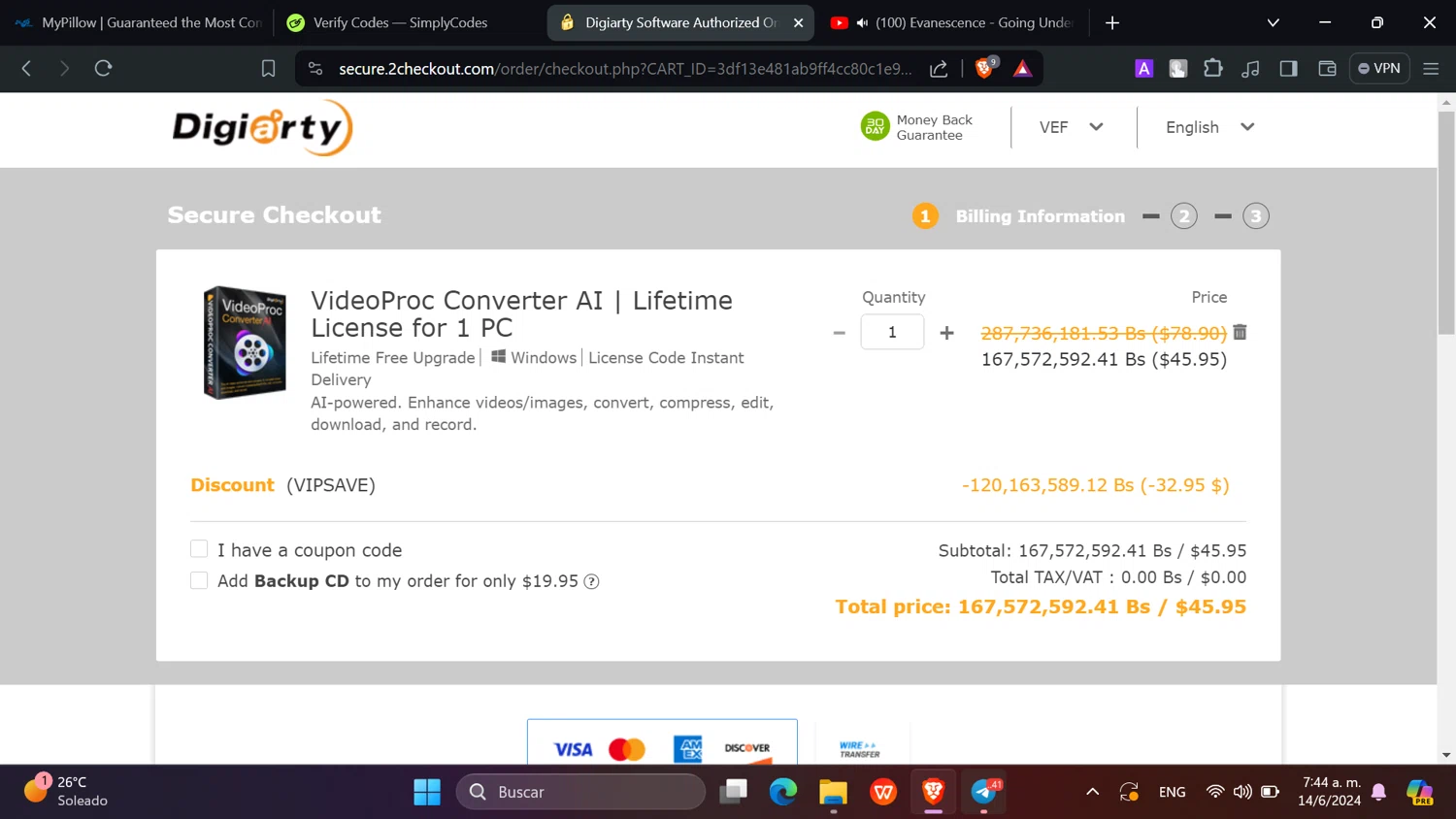Viewport: 1456px width, 819px height.
Task: Increase quantity with plus button
Action: (946, 333)
